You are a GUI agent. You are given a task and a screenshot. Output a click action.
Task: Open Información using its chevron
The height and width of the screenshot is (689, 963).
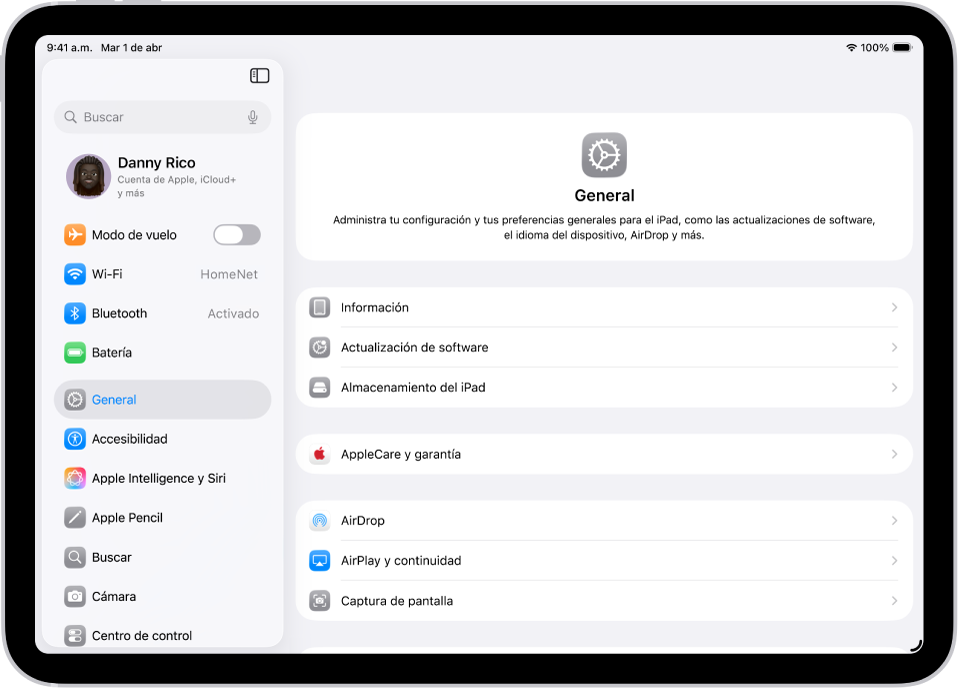click(x=894, y=307)
